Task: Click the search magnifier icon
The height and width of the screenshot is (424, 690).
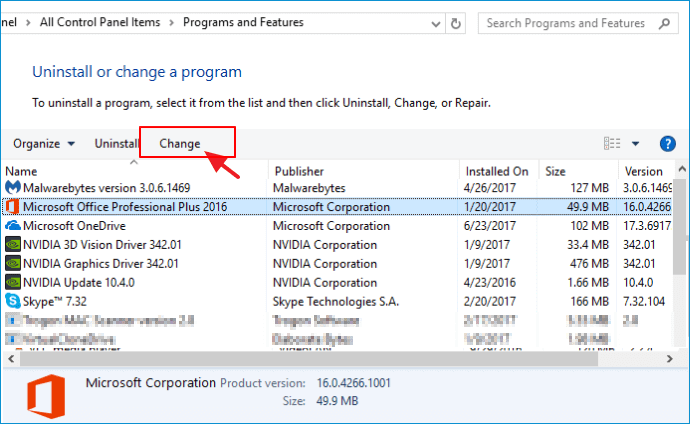Action: pyautogui.click(x=664, y=23)
